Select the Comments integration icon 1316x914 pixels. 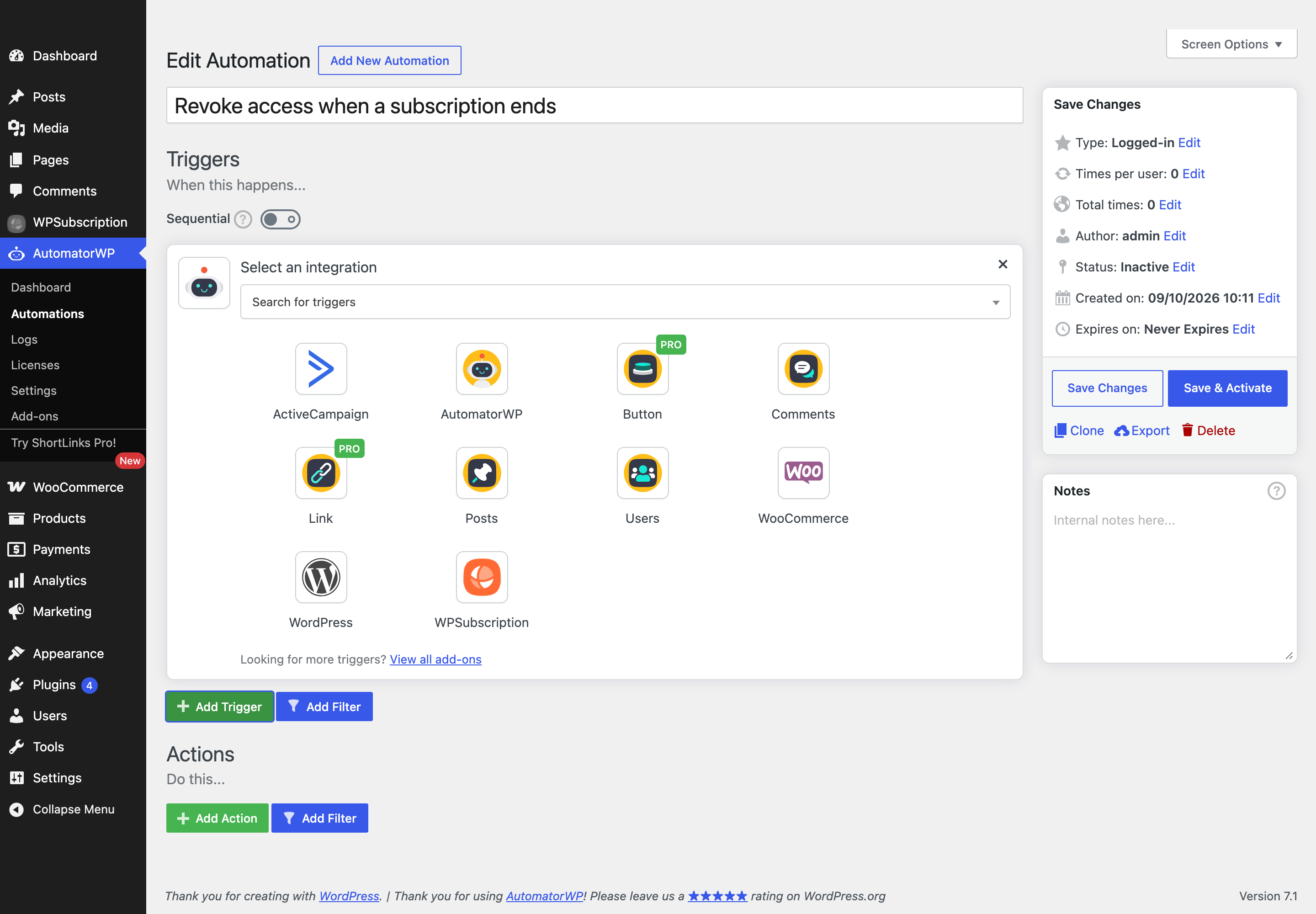(x=803, y=369)
